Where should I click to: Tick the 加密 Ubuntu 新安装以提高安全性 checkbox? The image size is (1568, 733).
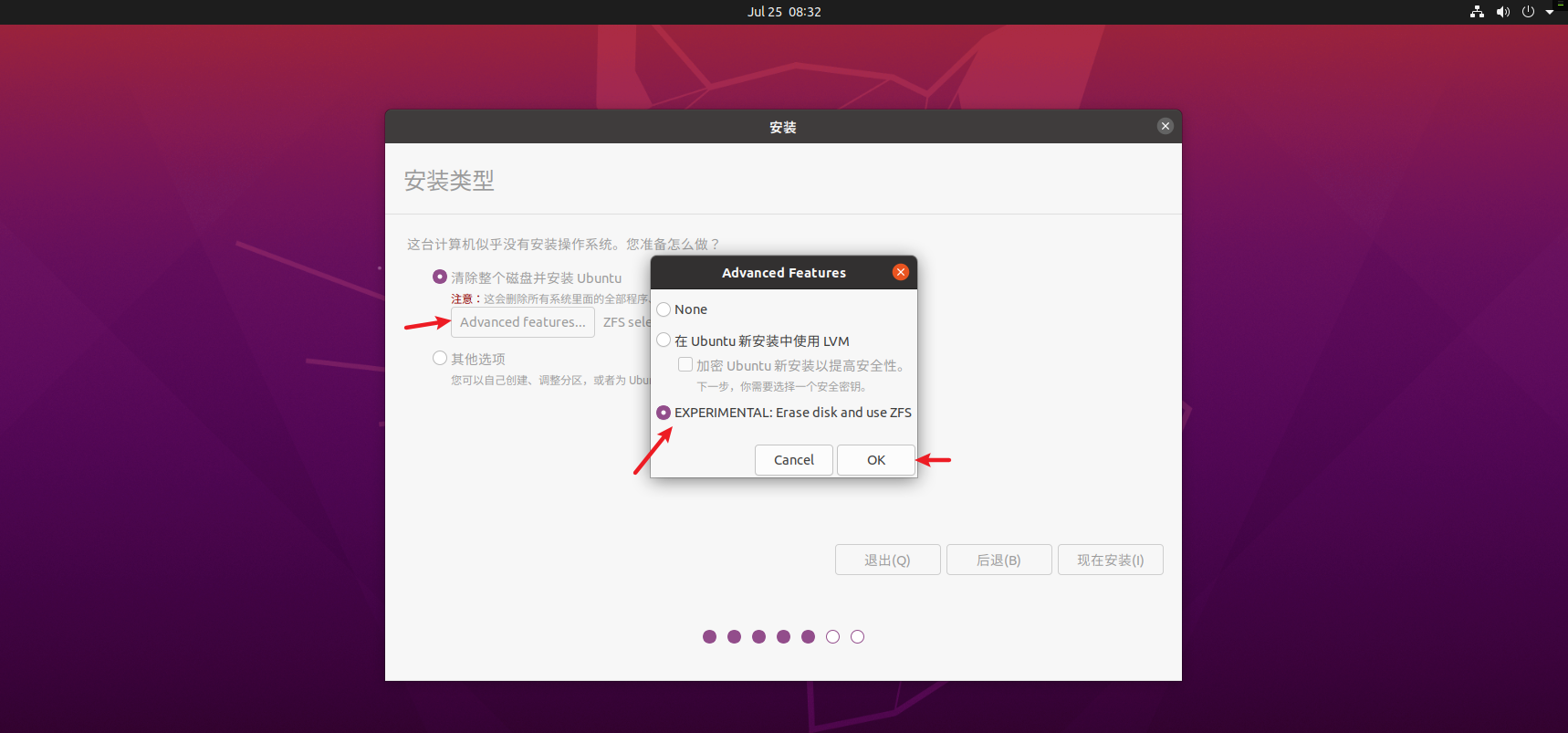pos(685,364)
